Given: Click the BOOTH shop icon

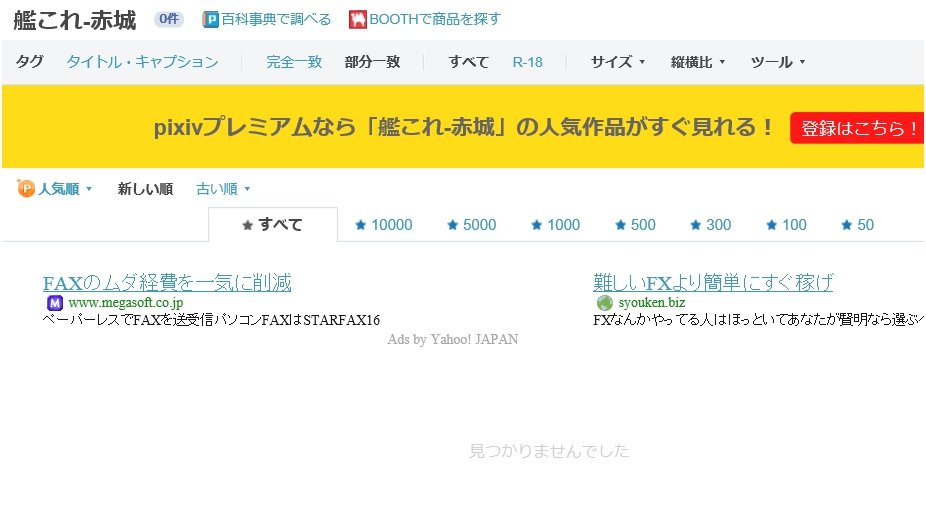Looking at the screenshot, I should [x=357, y=20].
